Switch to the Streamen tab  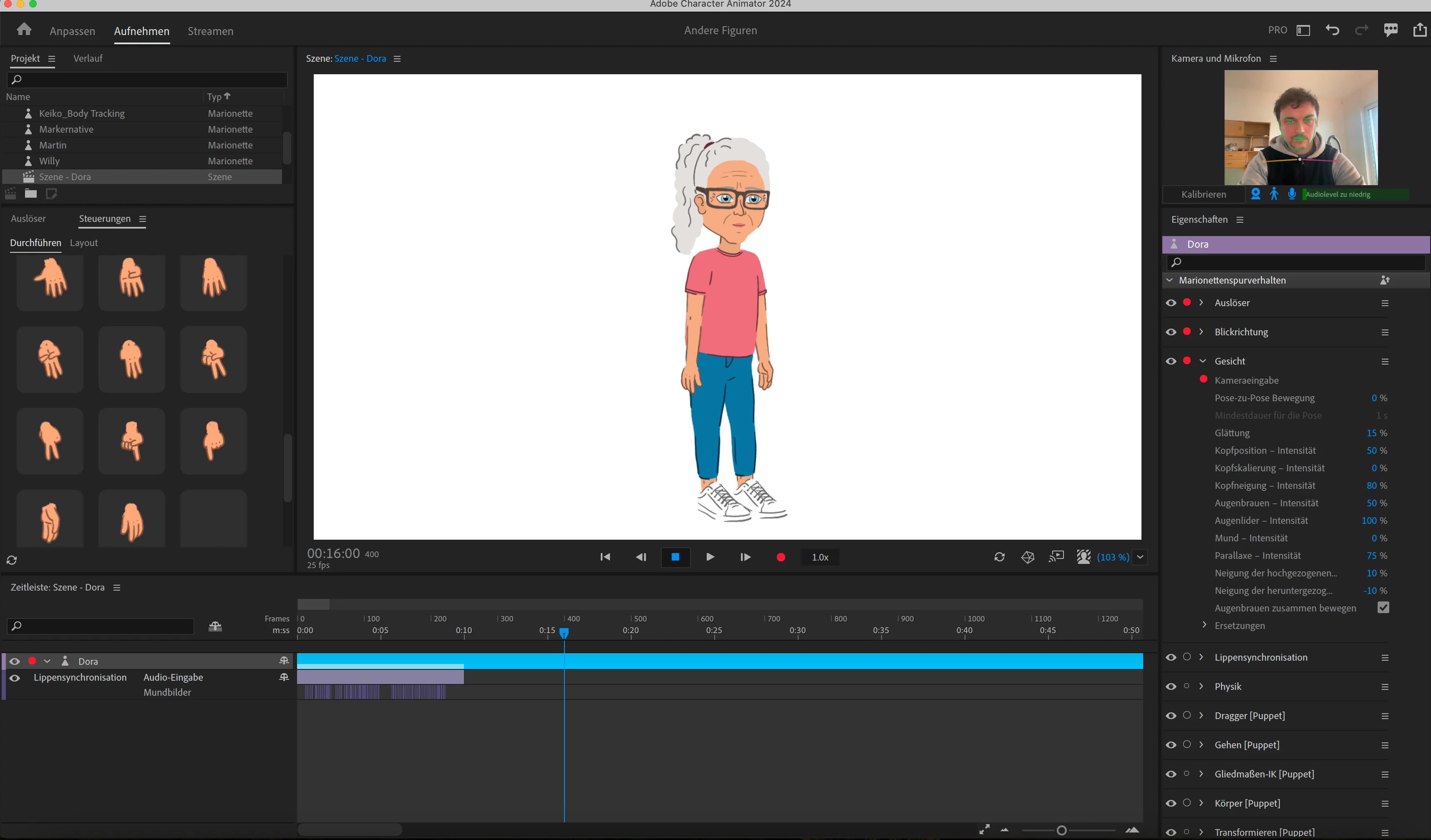coord(210,31)
